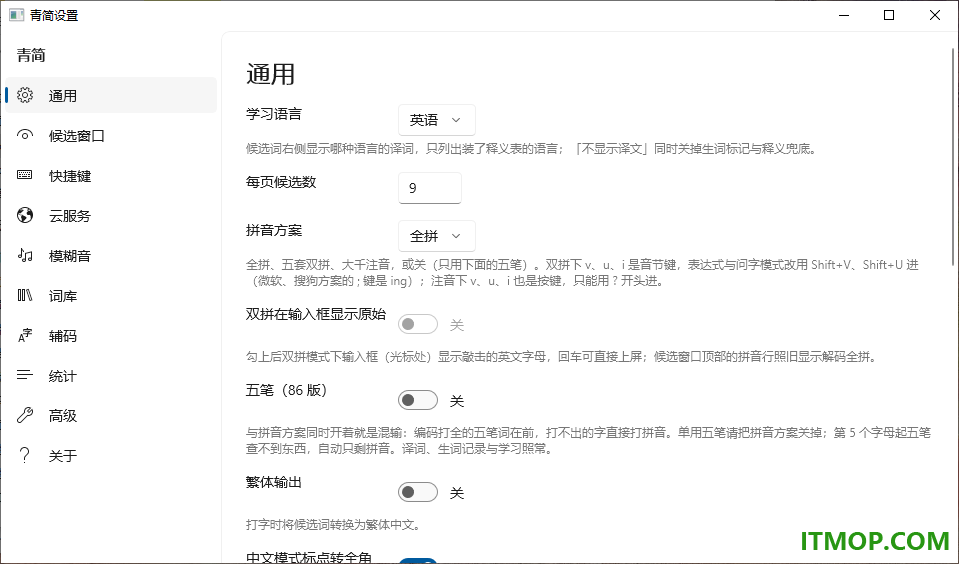
Task: View the 统计 page
Action: [111, 376]
